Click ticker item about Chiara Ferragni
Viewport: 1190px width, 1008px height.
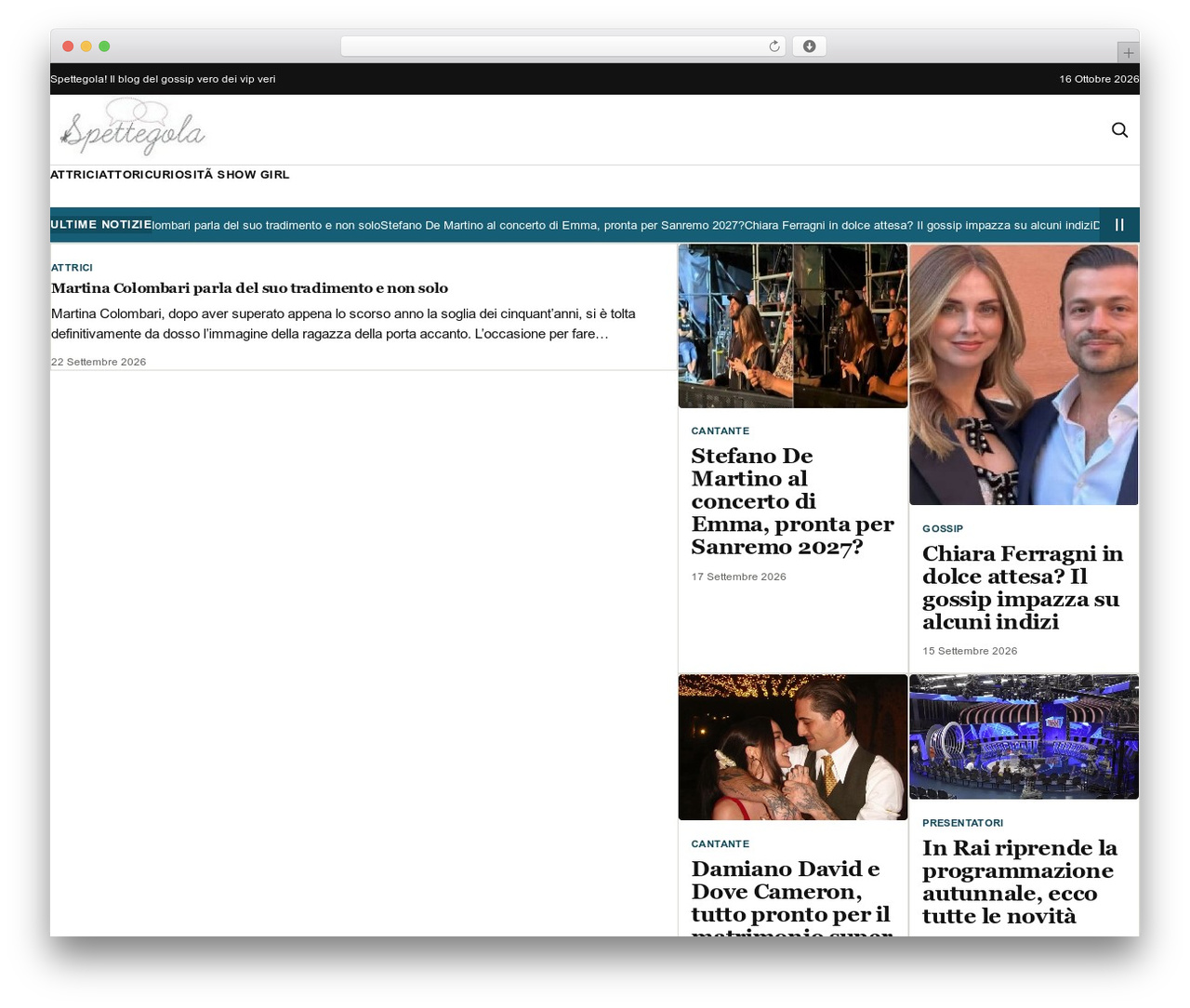pos(919,225)
